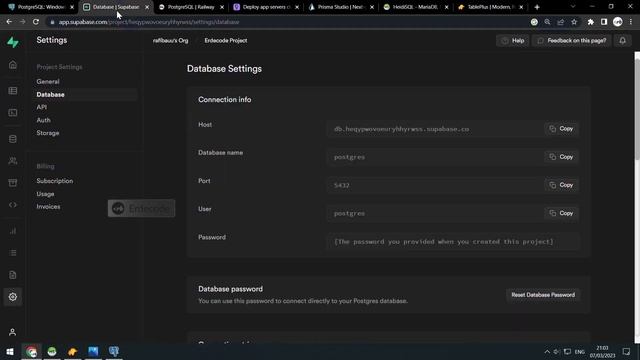
Task: Open the Edge Functions code icon
Action: 13,205
